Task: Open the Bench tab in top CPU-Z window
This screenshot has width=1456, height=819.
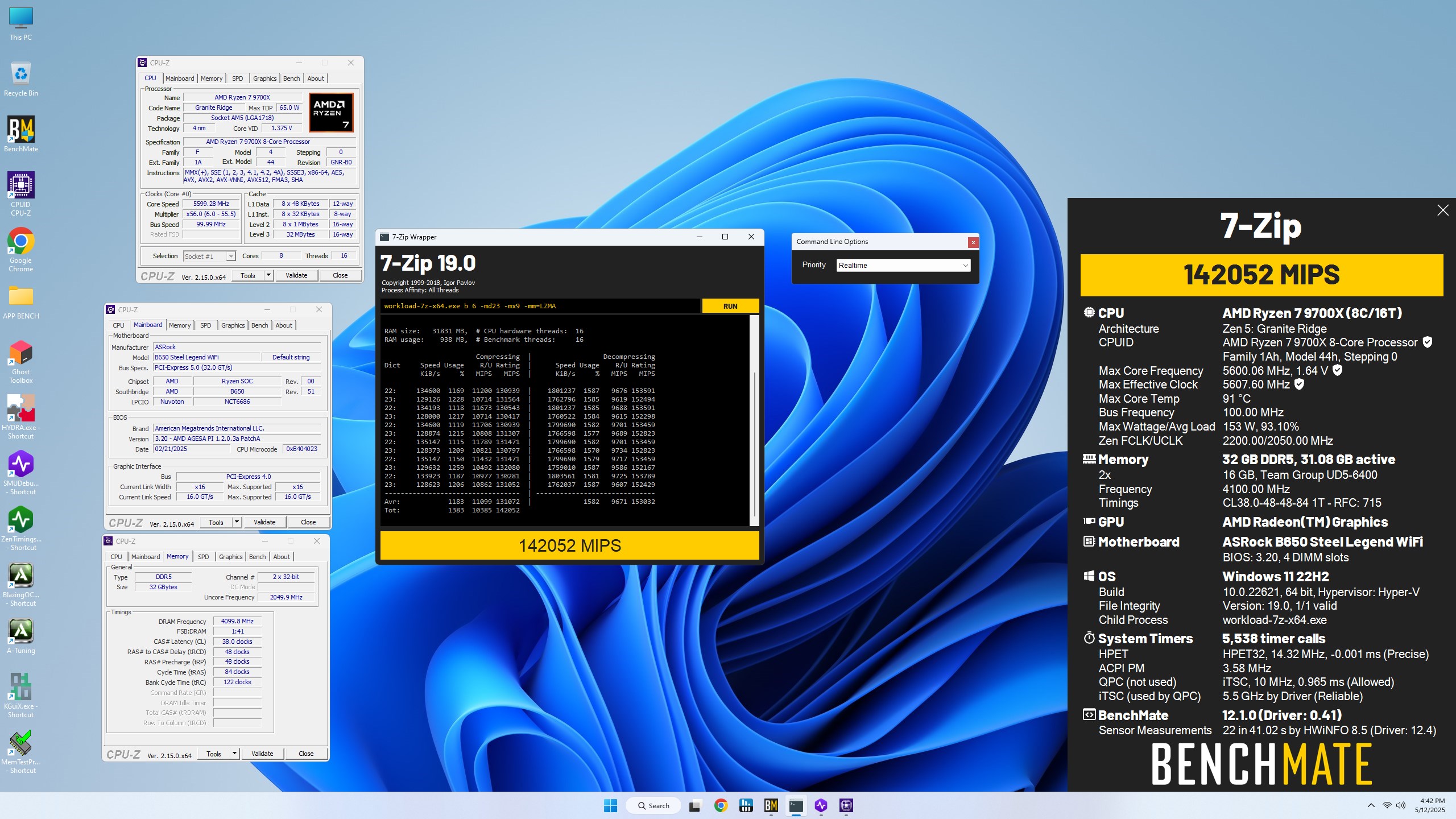Action: pos(291,78)
